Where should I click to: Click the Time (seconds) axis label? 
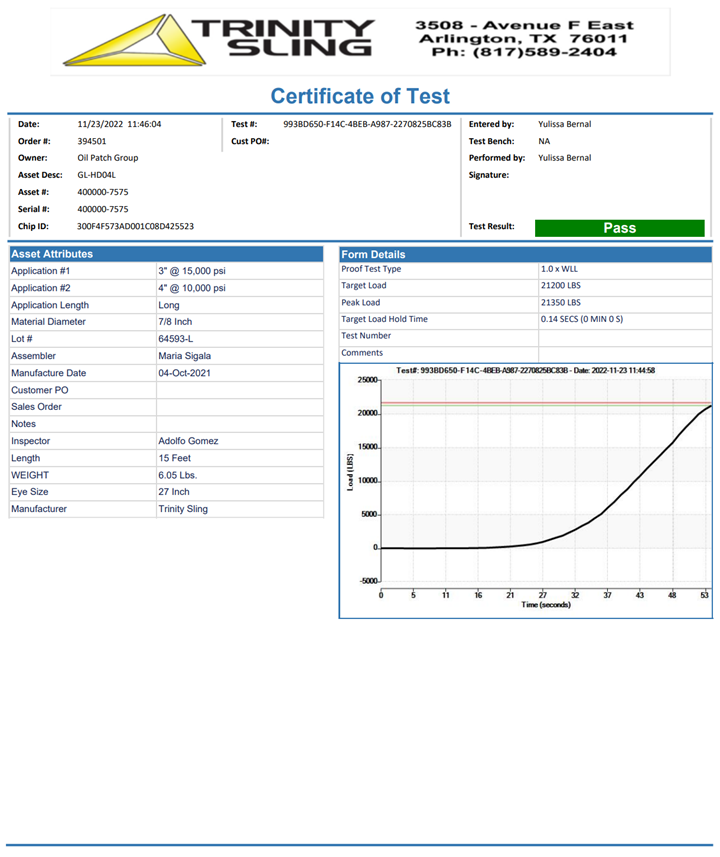545,605
